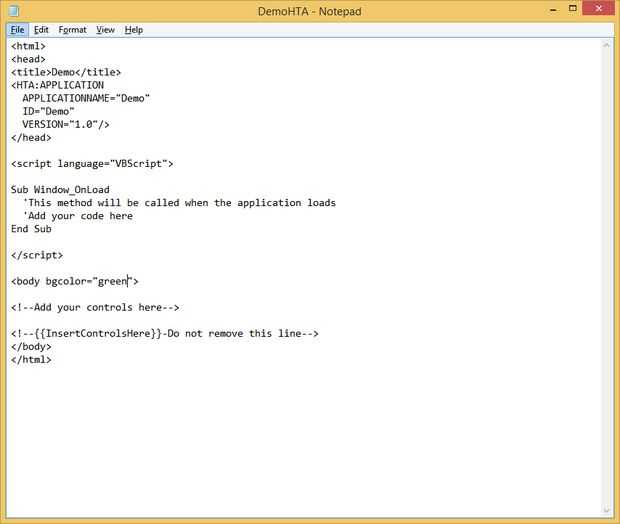Click the InsertControlsHere comment line

(164, 333)
